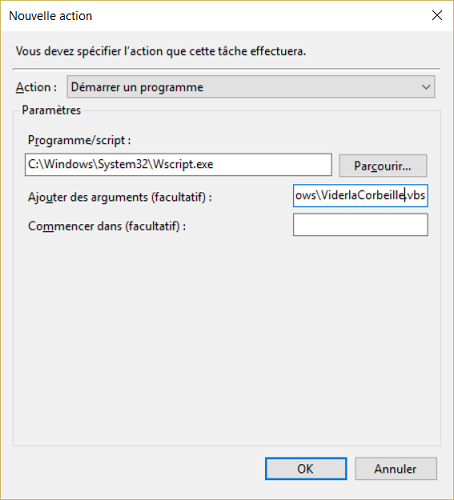
Task: Focus the 'Ajouter des arguments' text box
Action: tap(360, 195)
